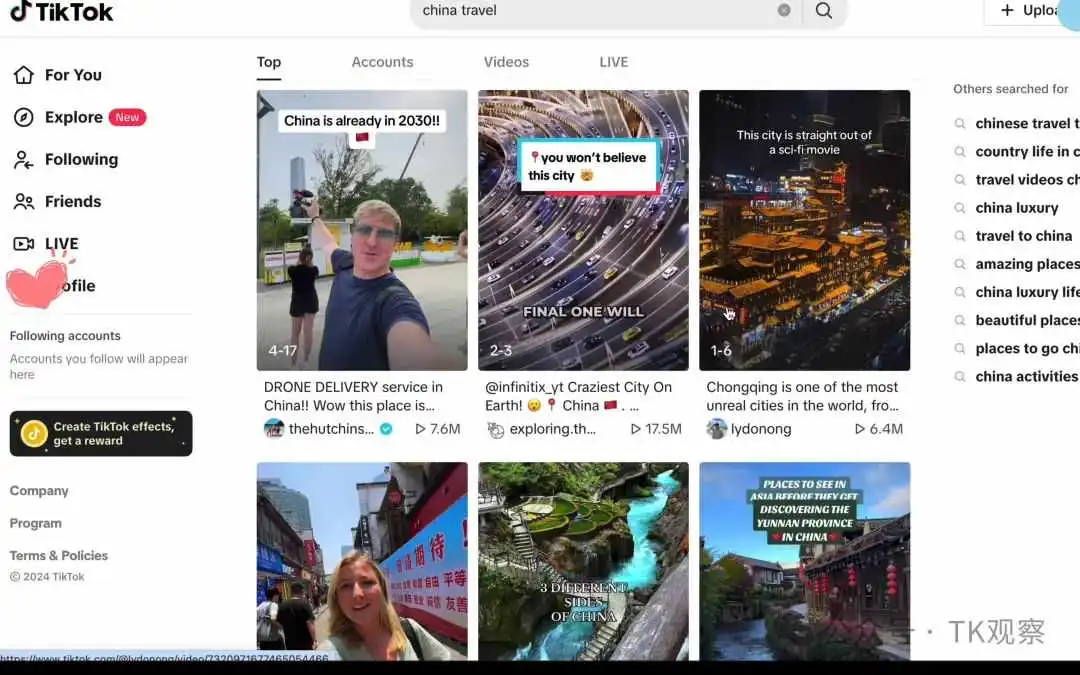Image resolution: width=1080 pixels, height=675 pixels.
Task: Click thehutchins avatar icon
Action: [274, 429]
